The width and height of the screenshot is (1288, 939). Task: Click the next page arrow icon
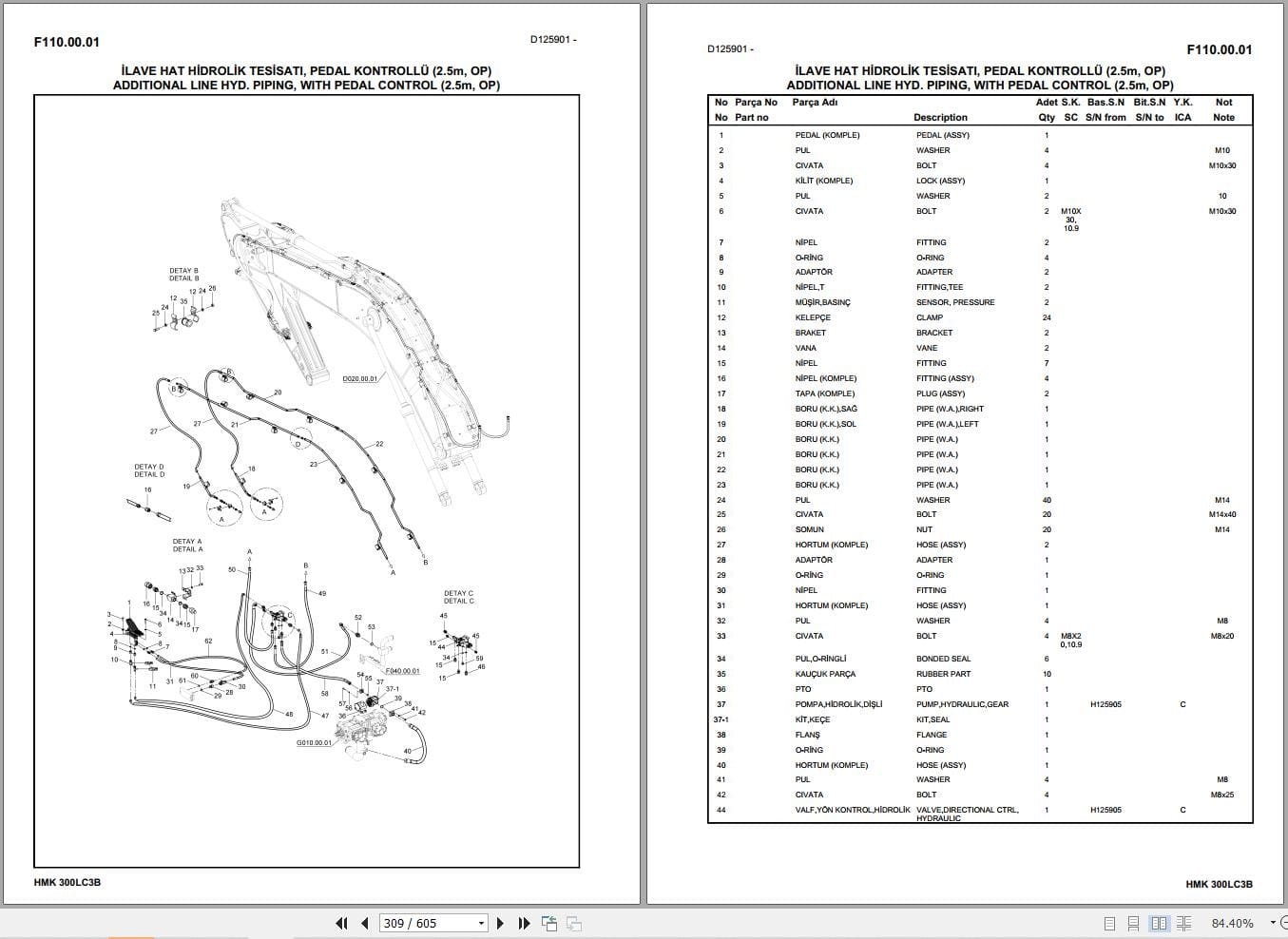pos(501,923)
